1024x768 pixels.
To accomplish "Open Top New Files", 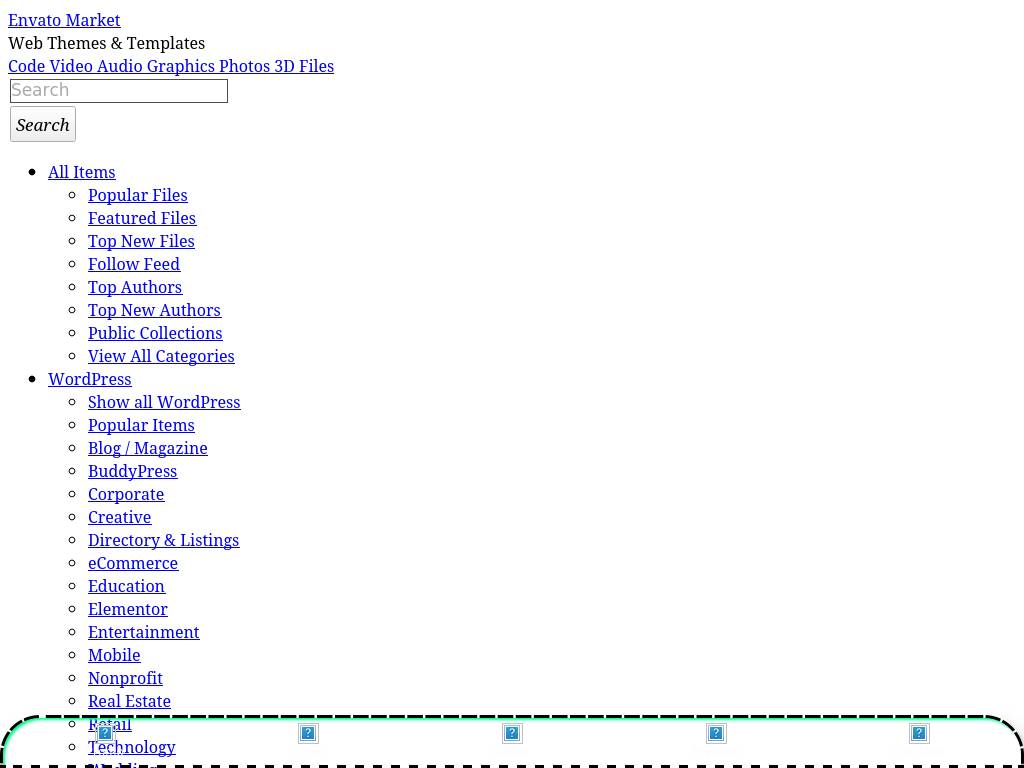I will (141, 241).
